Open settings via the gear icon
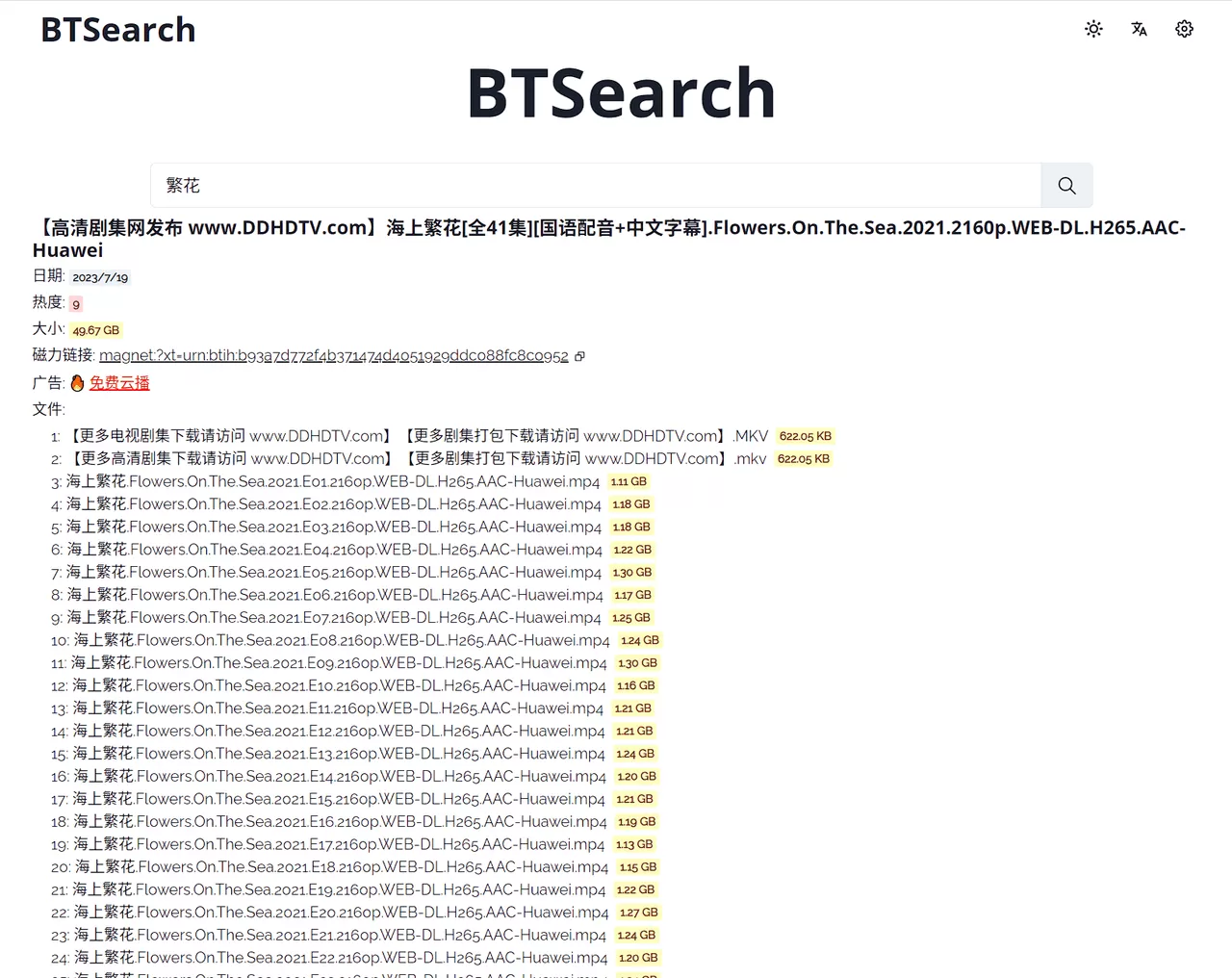The width and height of the screenshot is (1232, 978). (x=1184, y=29)
